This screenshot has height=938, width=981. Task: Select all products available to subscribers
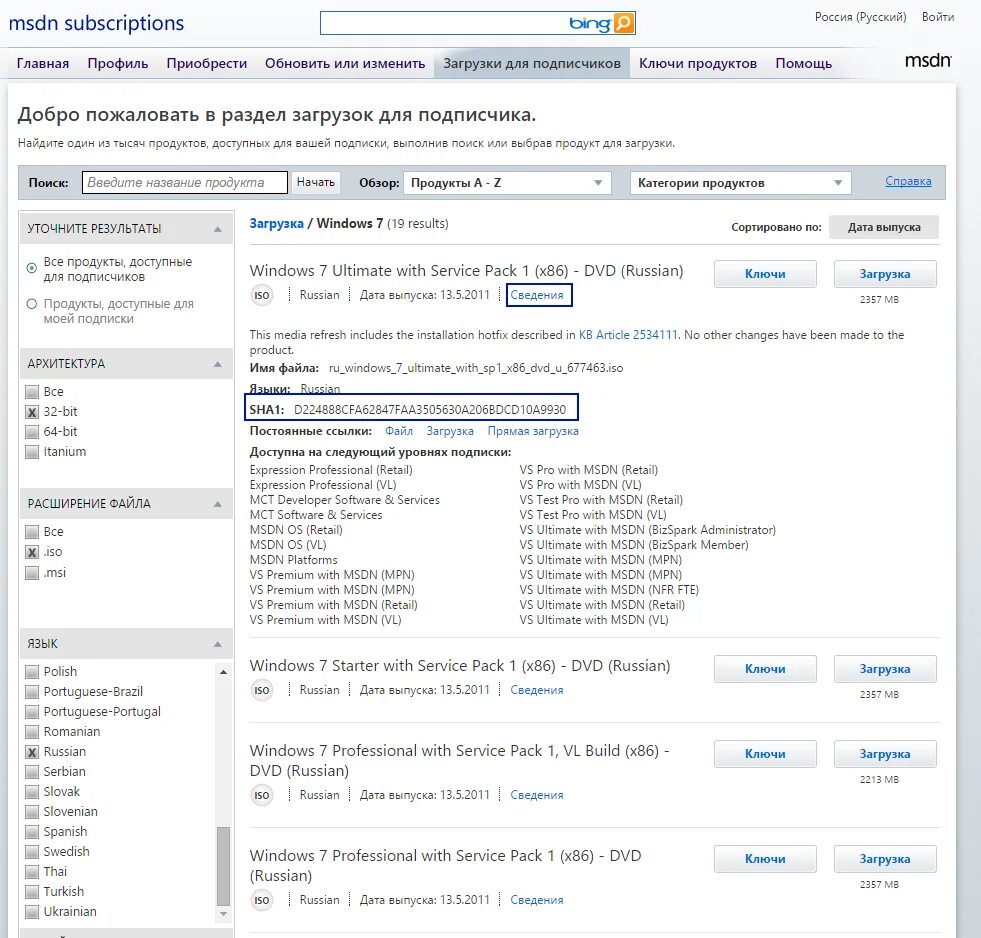(32, 268)
